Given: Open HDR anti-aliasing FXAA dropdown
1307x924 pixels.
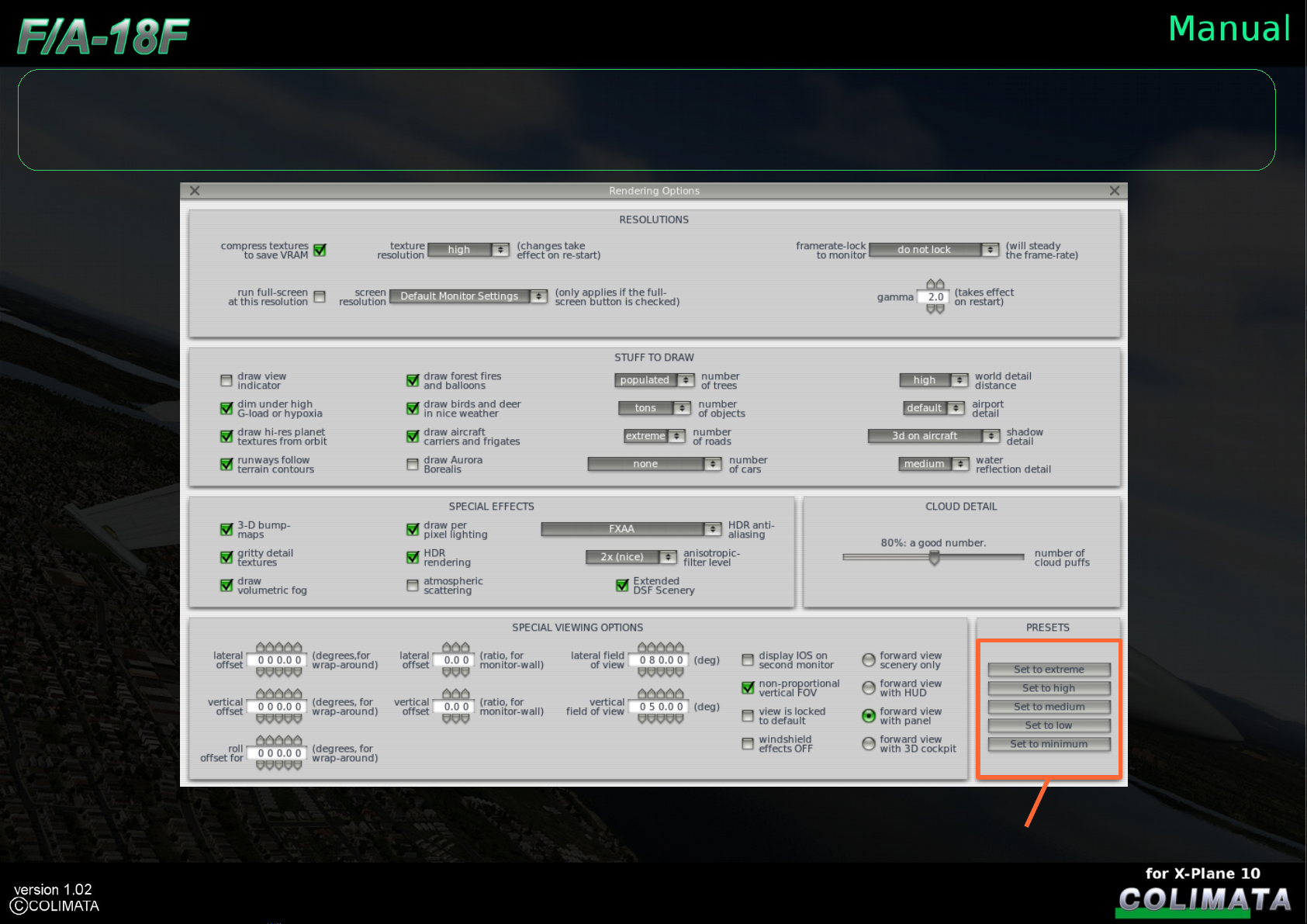Looking at the screenshot, I should pyautogui.click(x=631, y=529).
